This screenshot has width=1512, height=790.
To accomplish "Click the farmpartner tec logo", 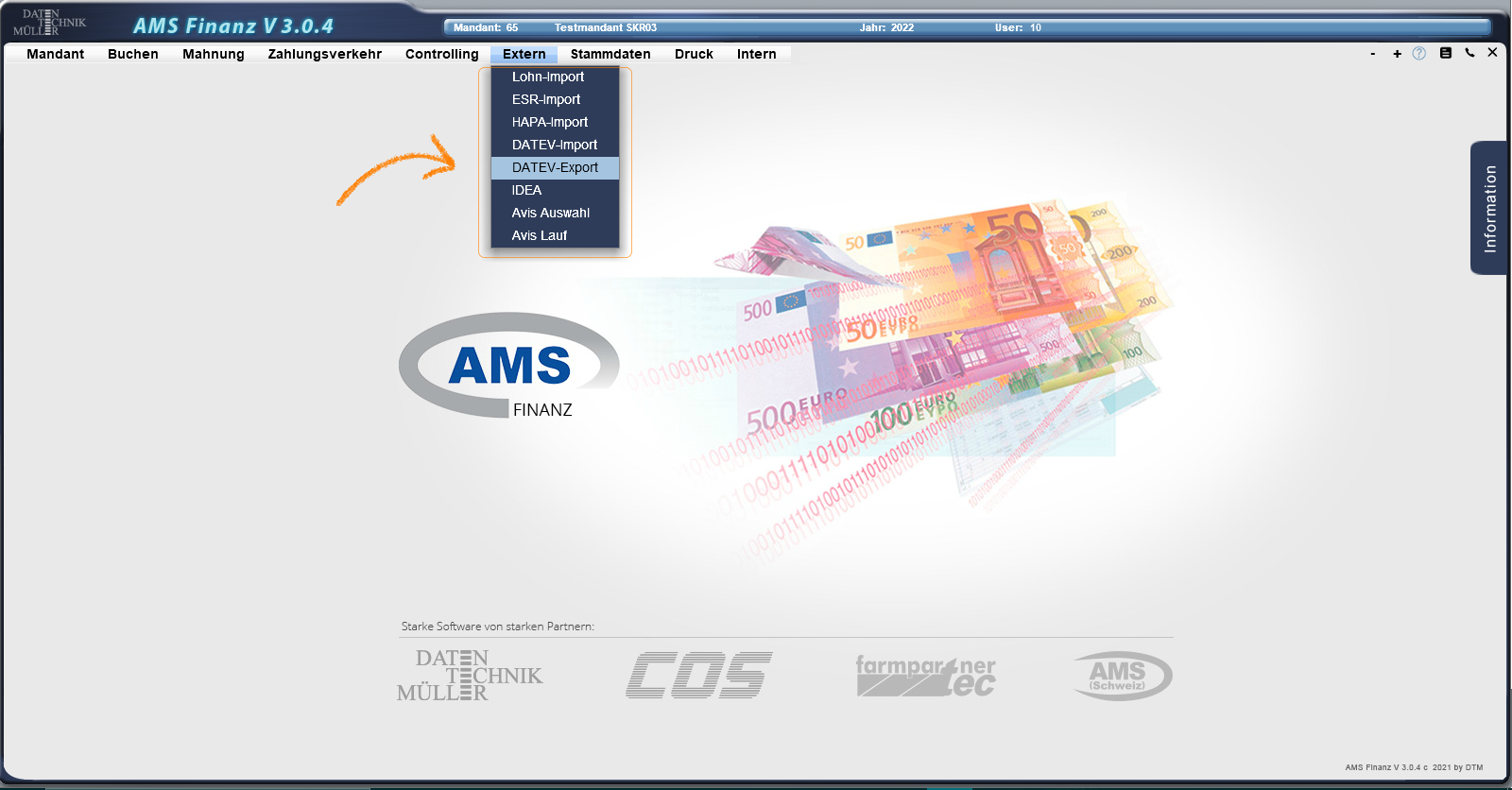I will (925, 676).
